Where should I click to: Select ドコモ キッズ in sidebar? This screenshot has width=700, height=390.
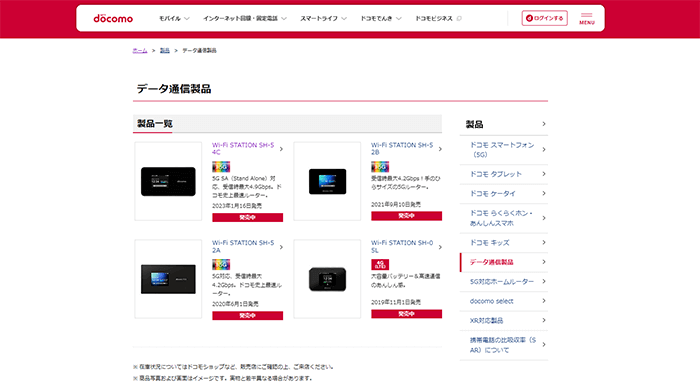(x=504, y=243)
